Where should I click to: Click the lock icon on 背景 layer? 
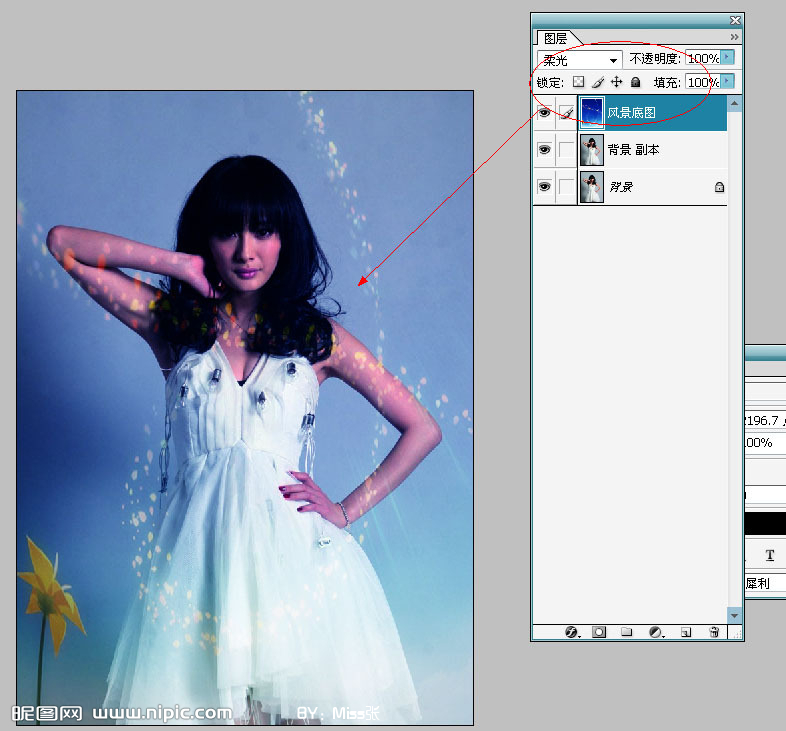coord(719,187)
